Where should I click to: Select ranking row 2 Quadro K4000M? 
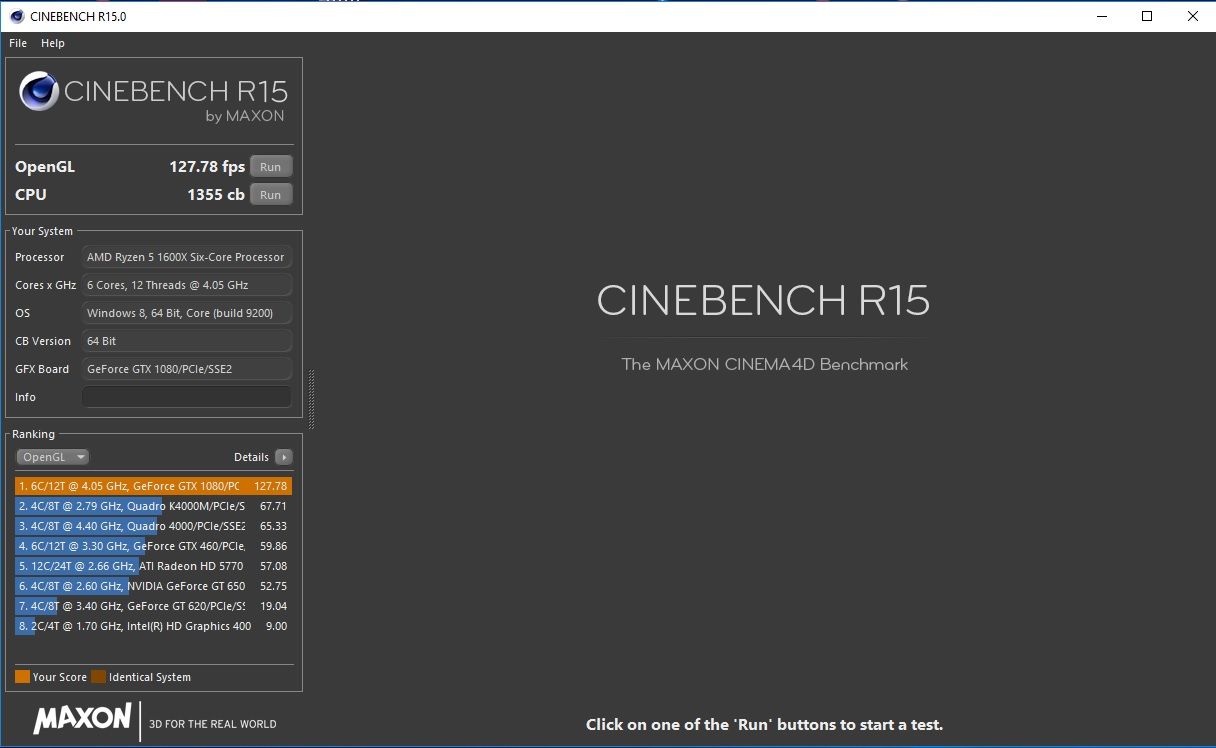[154, 506]
